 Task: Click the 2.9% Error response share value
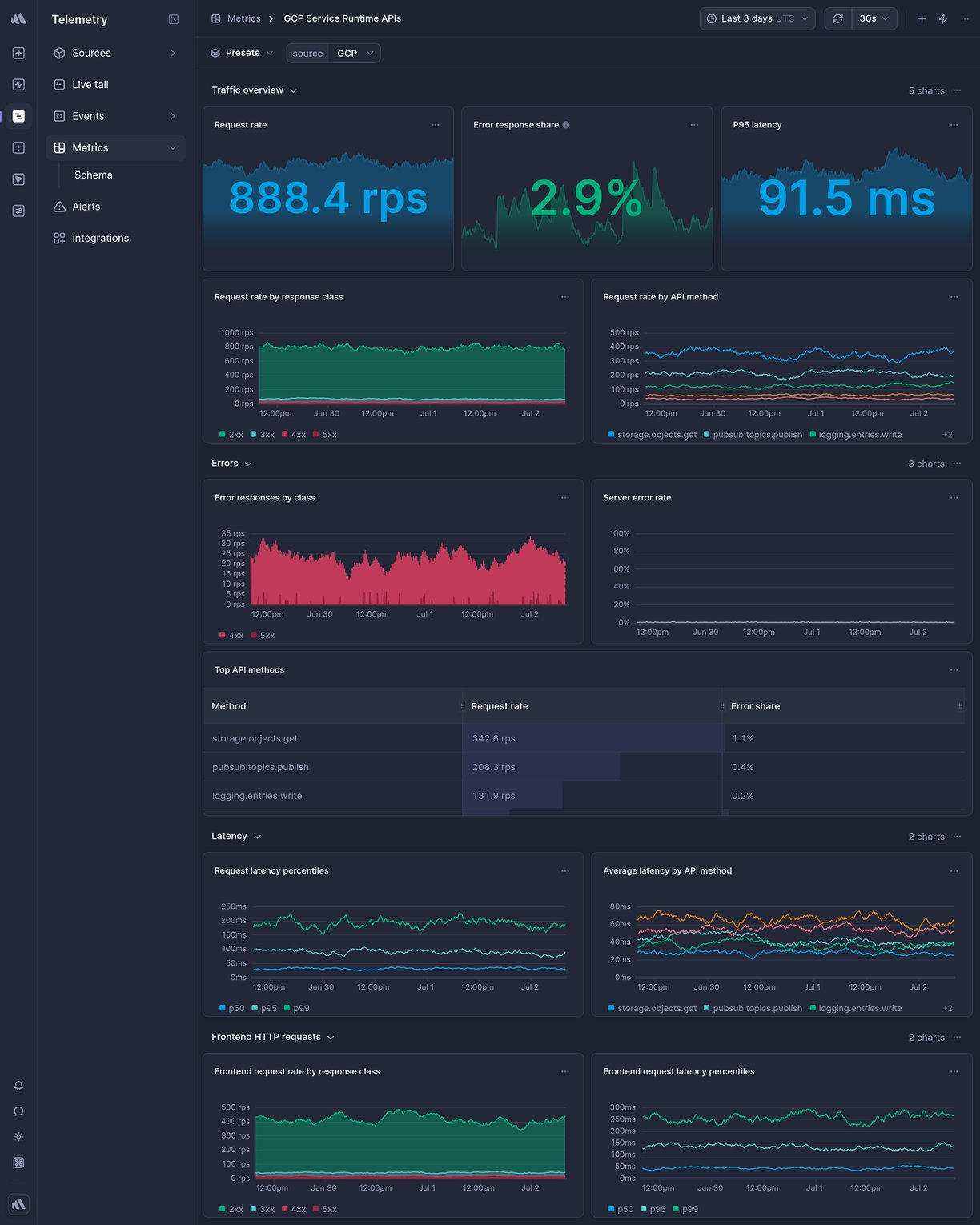point(587,198)
